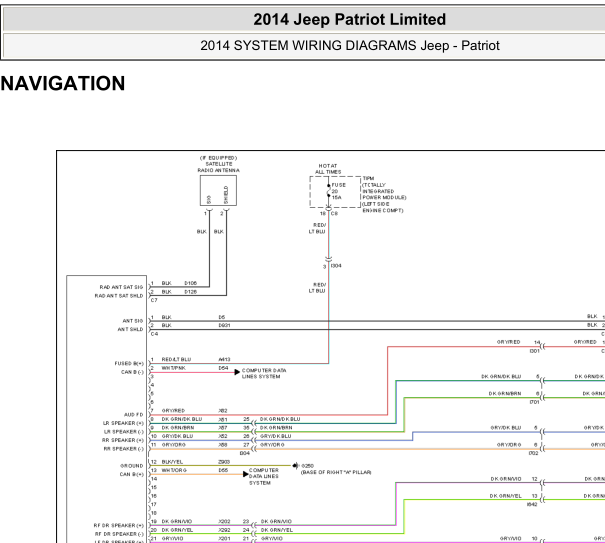Viewport: 605px width, 543px height.
Task: Select circuit code Z903
Action: coord(224,462)
